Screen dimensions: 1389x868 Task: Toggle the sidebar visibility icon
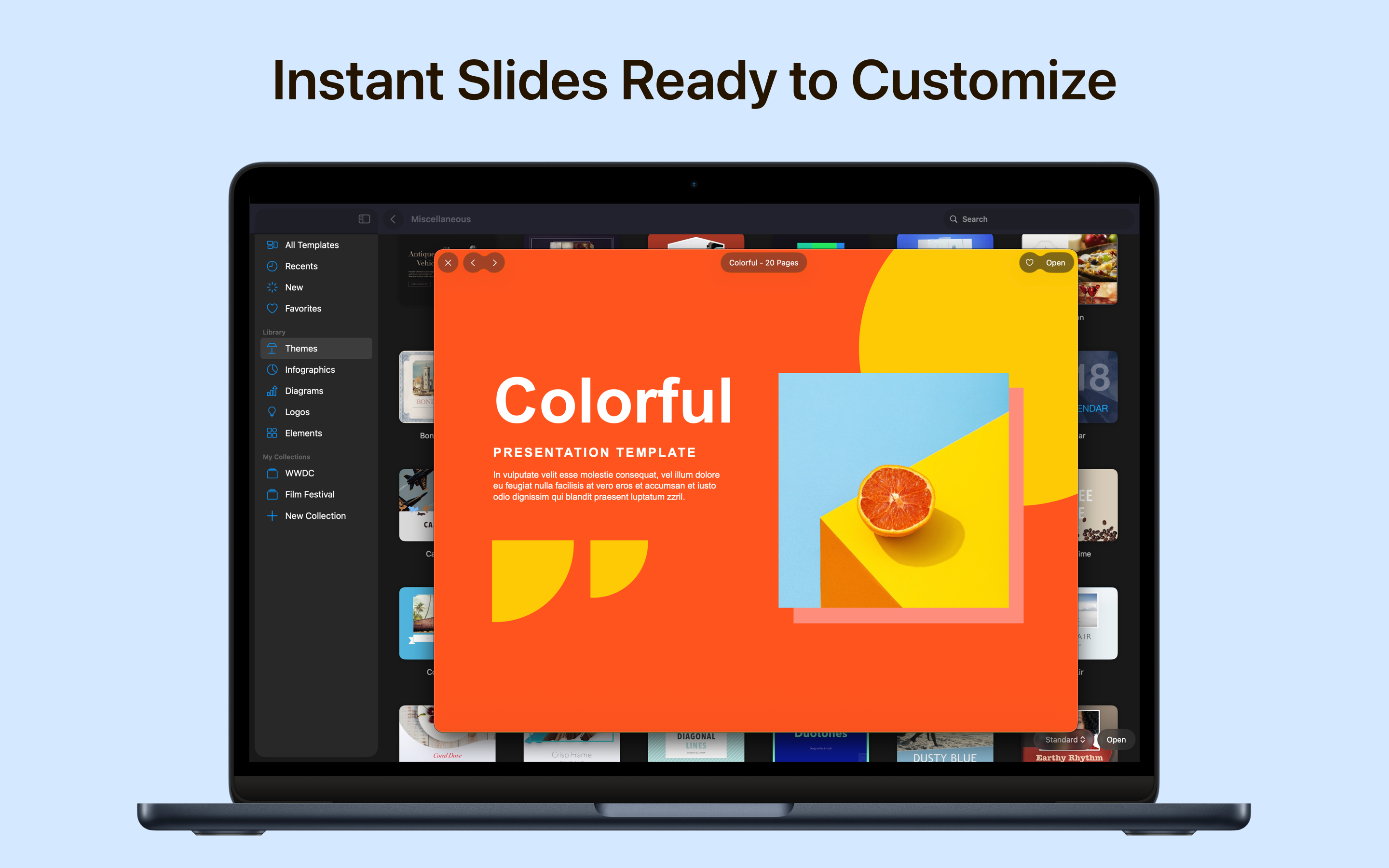coord(364,219)
